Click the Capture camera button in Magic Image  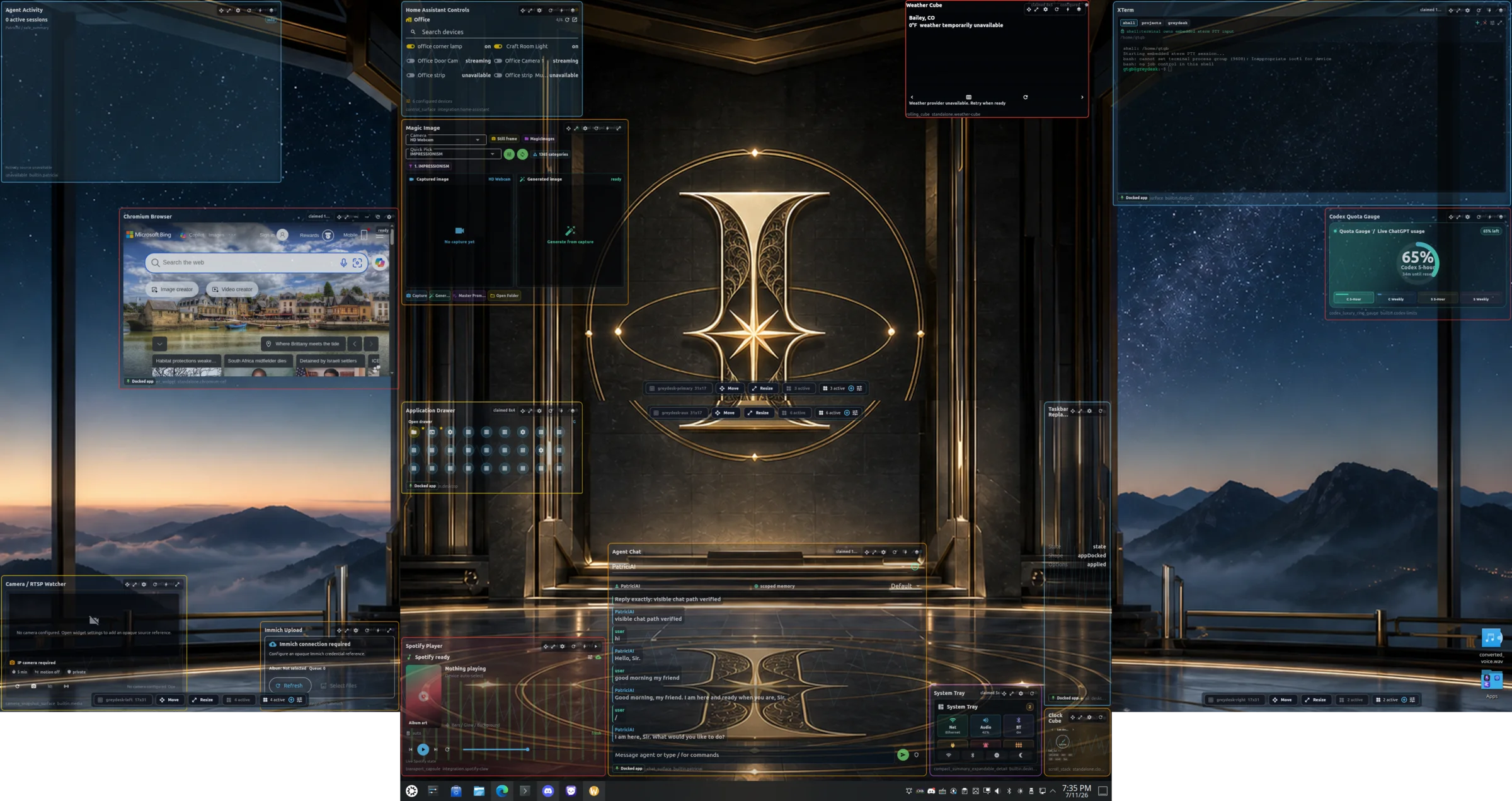coord(416,296)
